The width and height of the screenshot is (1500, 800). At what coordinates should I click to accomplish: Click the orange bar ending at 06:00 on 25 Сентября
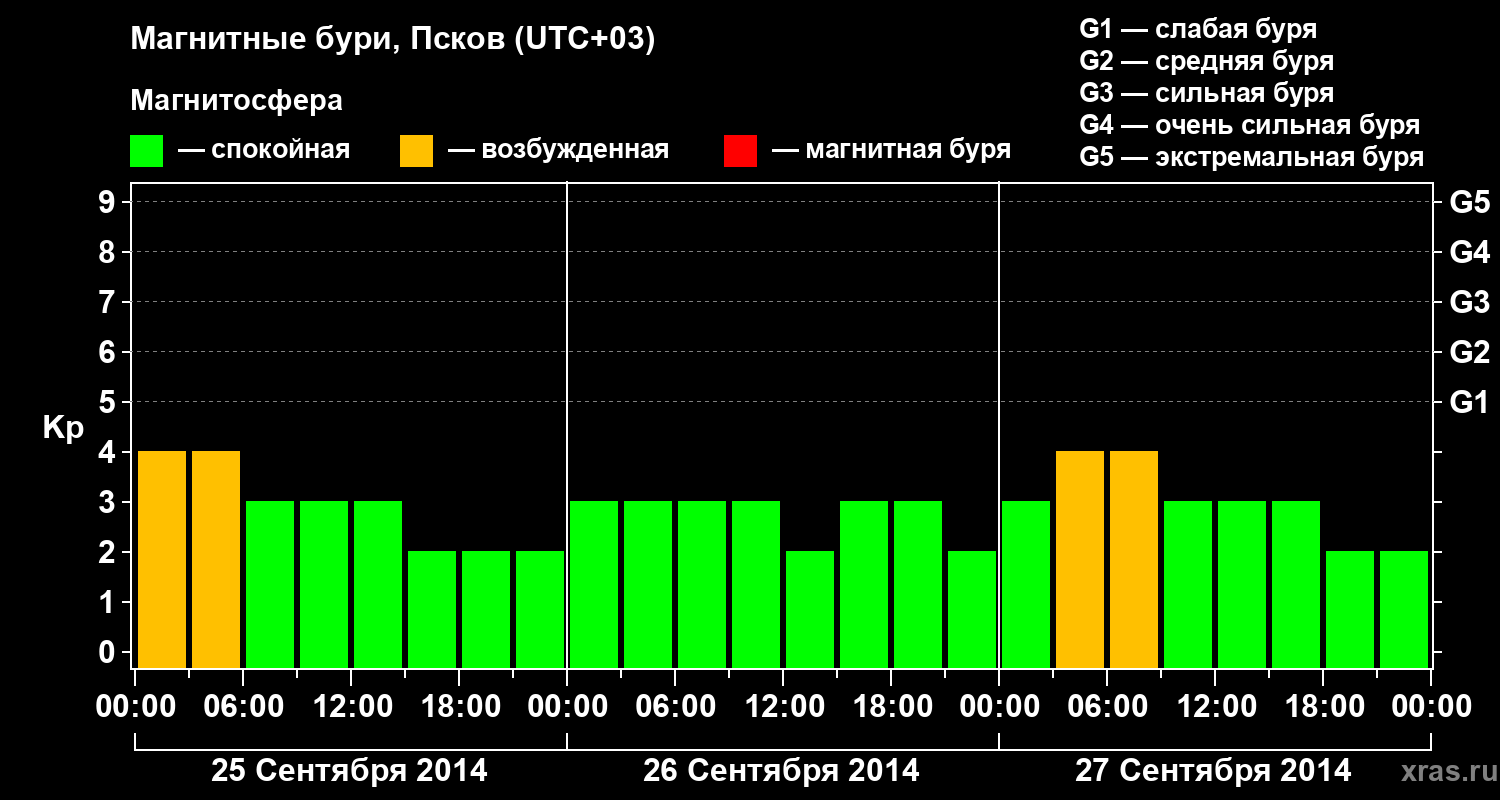(216, 559)
